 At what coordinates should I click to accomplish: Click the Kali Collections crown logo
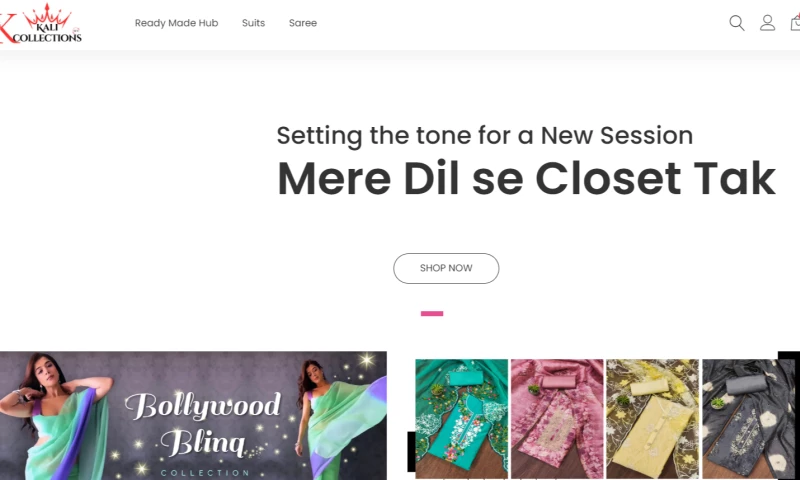[x=41, y=23]
